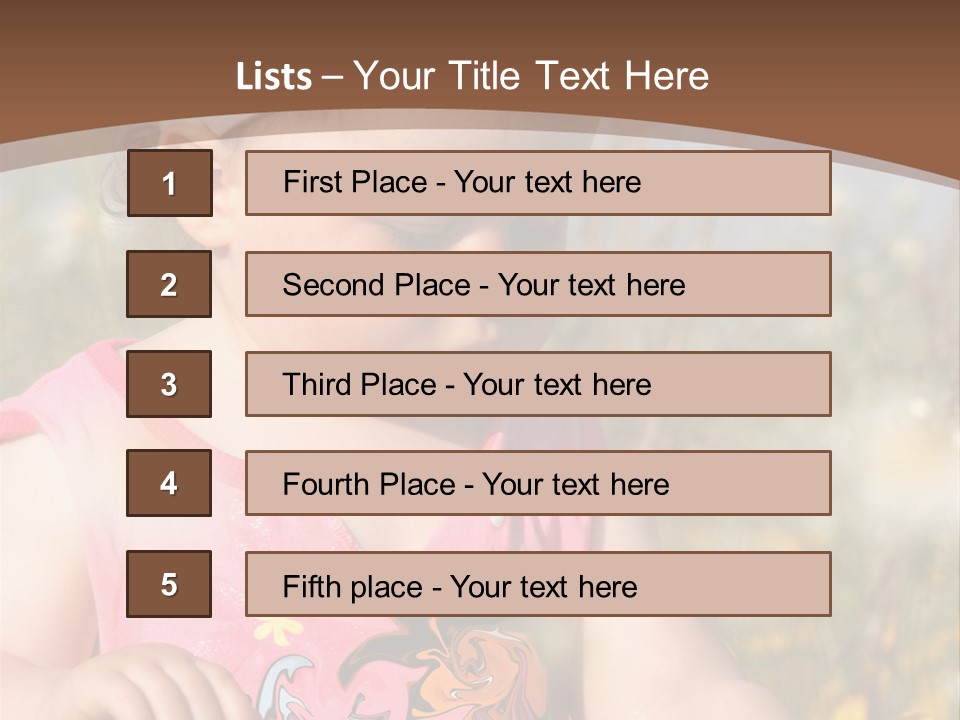Click 'Second Place' words in second bar
Viewport: 960px width, 720px height.
pyautogui.click(x=377, y=285)
